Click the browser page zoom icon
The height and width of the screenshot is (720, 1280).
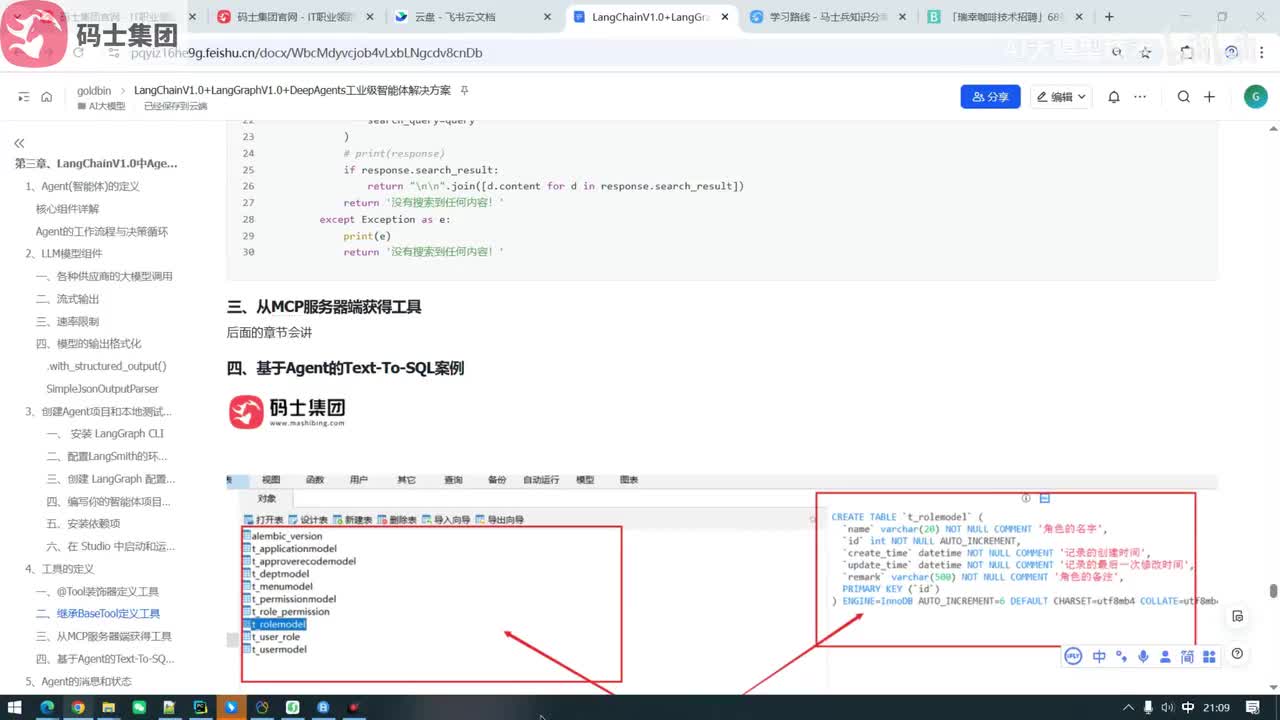tap(1118, 52)
